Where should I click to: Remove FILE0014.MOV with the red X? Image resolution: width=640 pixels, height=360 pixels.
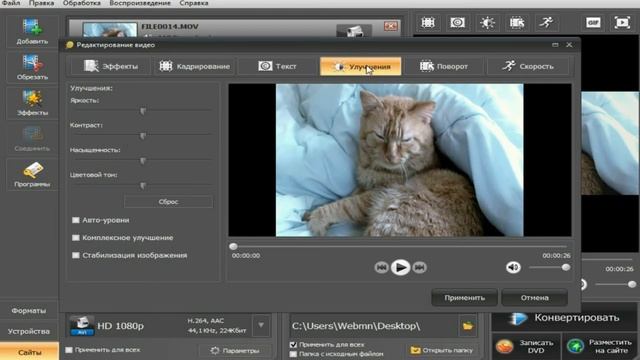coord(391,26)
